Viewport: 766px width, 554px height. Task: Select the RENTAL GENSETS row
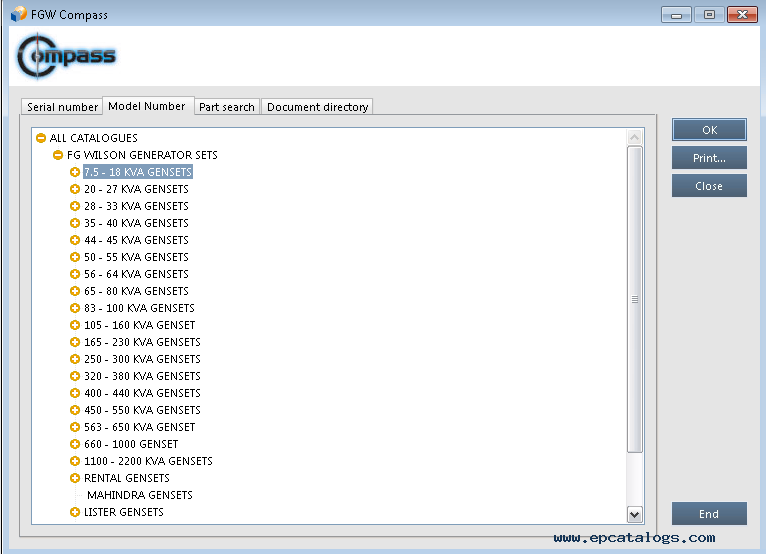click(127, 478)
